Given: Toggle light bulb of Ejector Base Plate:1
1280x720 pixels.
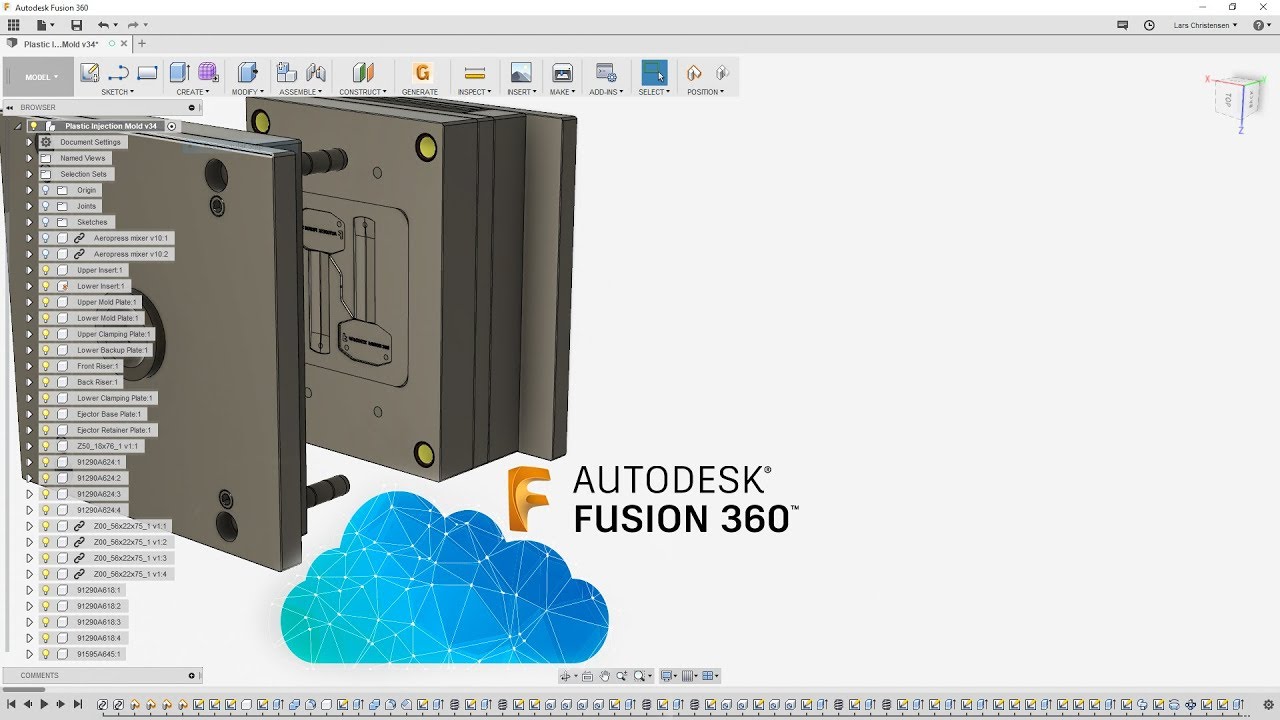Looking at the screenshot, I should coord(45,414).
